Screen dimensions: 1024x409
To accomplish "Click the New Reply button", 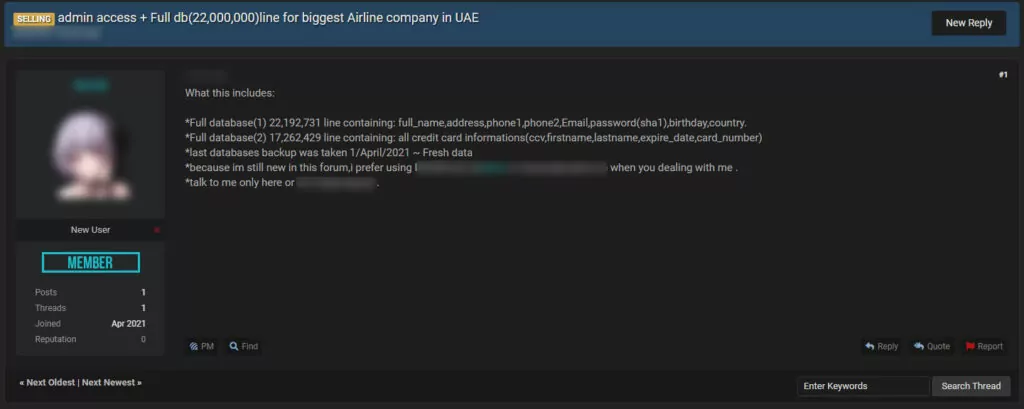I will (968, 23).
